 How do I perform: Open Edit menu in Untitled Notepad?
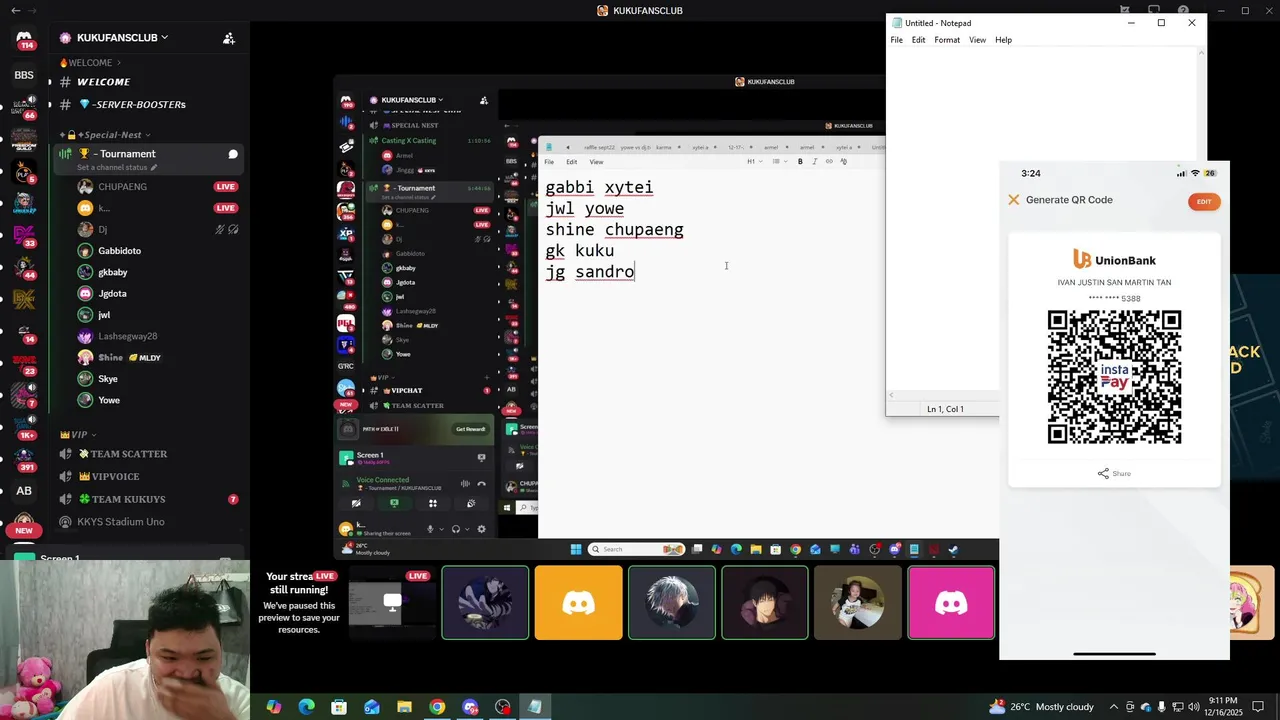(x=918, y=40)
